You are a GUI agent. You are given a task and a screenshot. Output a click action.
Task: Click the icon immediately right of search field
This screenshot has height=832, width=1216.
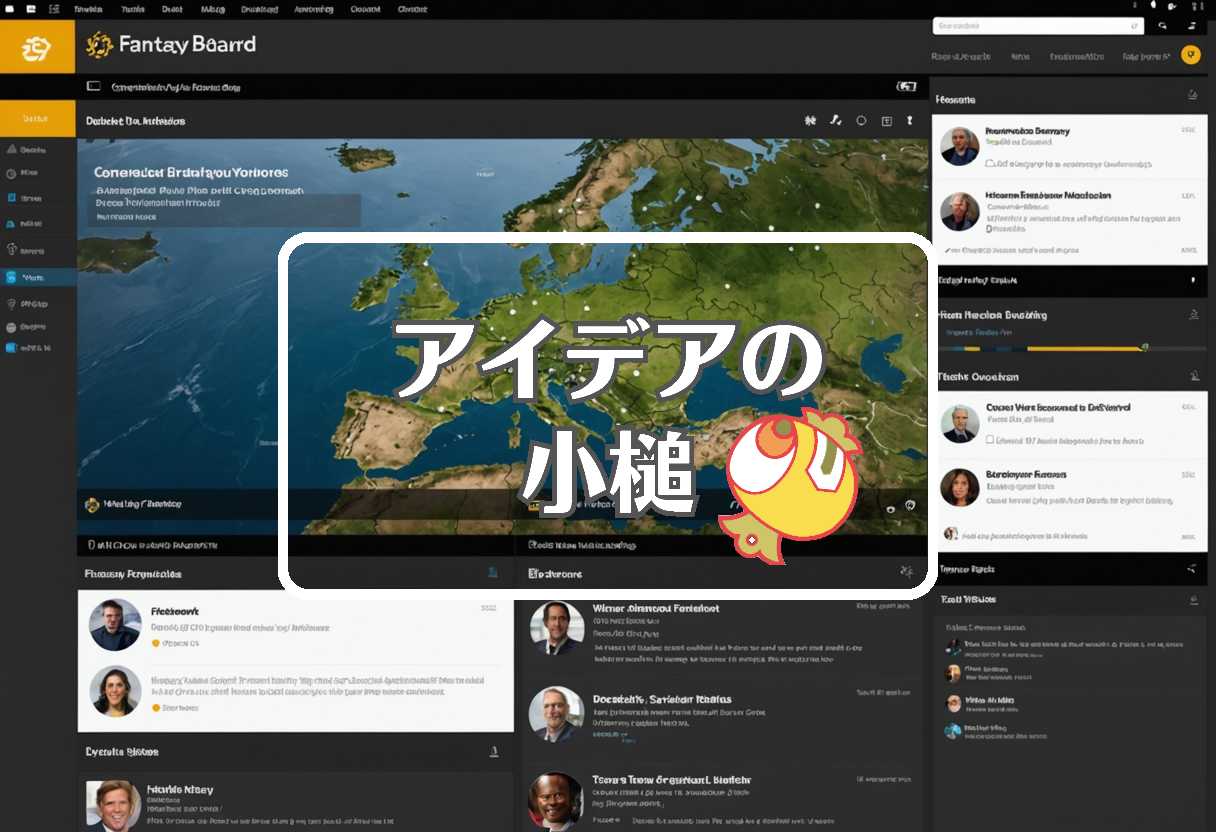pos(1162,26)
